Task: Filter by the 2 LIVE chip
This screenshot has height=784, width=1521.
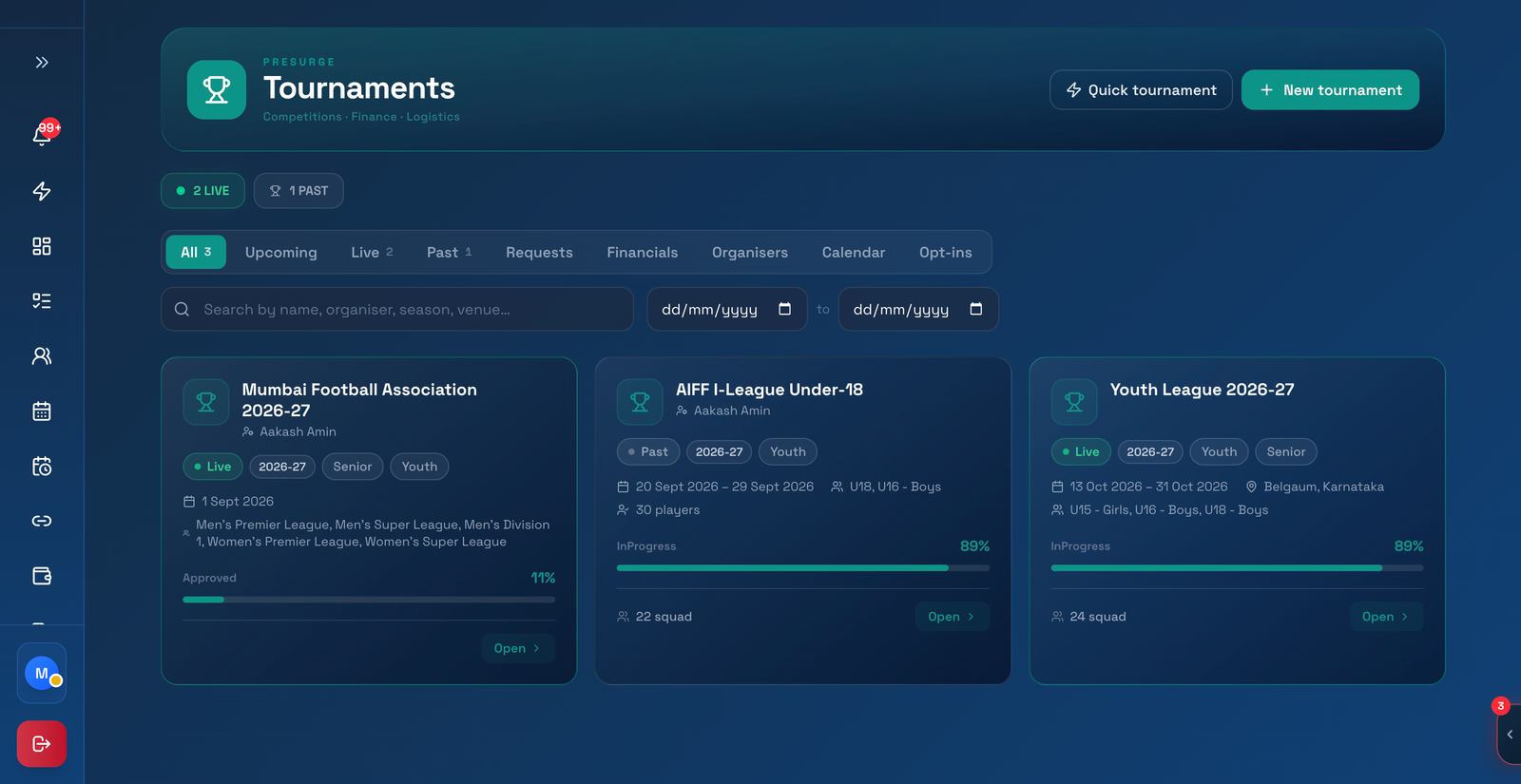Action: [202, 191]
